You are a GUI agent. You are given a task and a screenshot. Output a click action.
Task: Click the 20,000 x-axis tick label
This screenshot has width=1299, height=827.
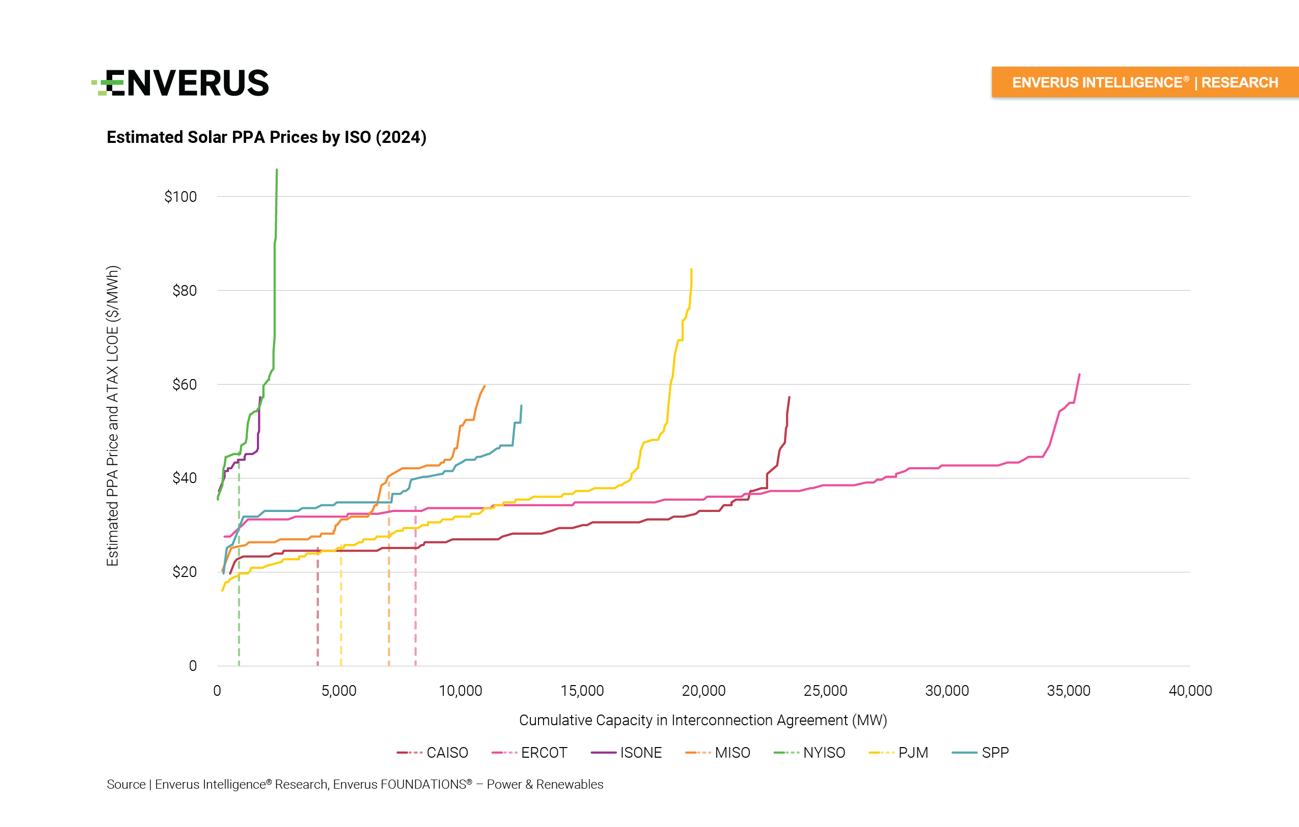(704, 691)
